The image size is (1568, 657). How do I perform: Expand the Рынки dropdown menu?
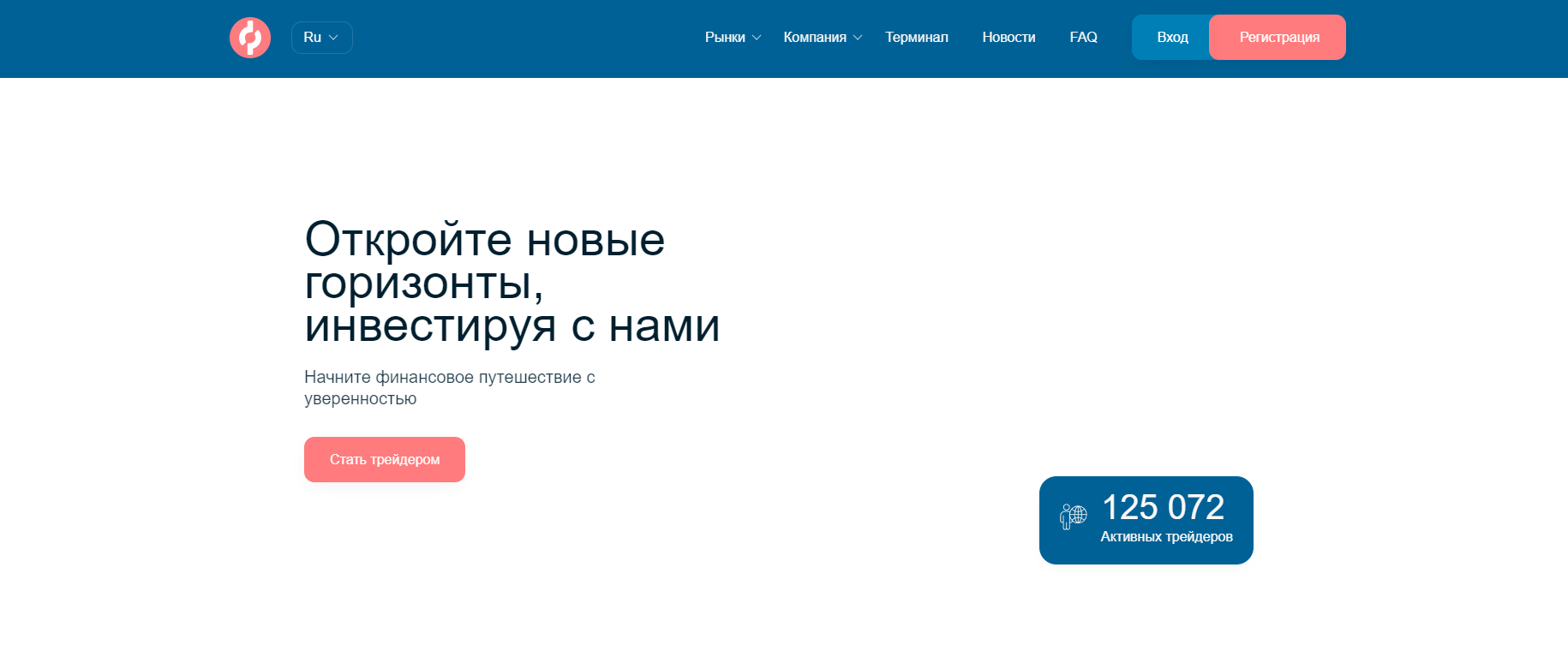pyautogui.click(x=725, y=38)
